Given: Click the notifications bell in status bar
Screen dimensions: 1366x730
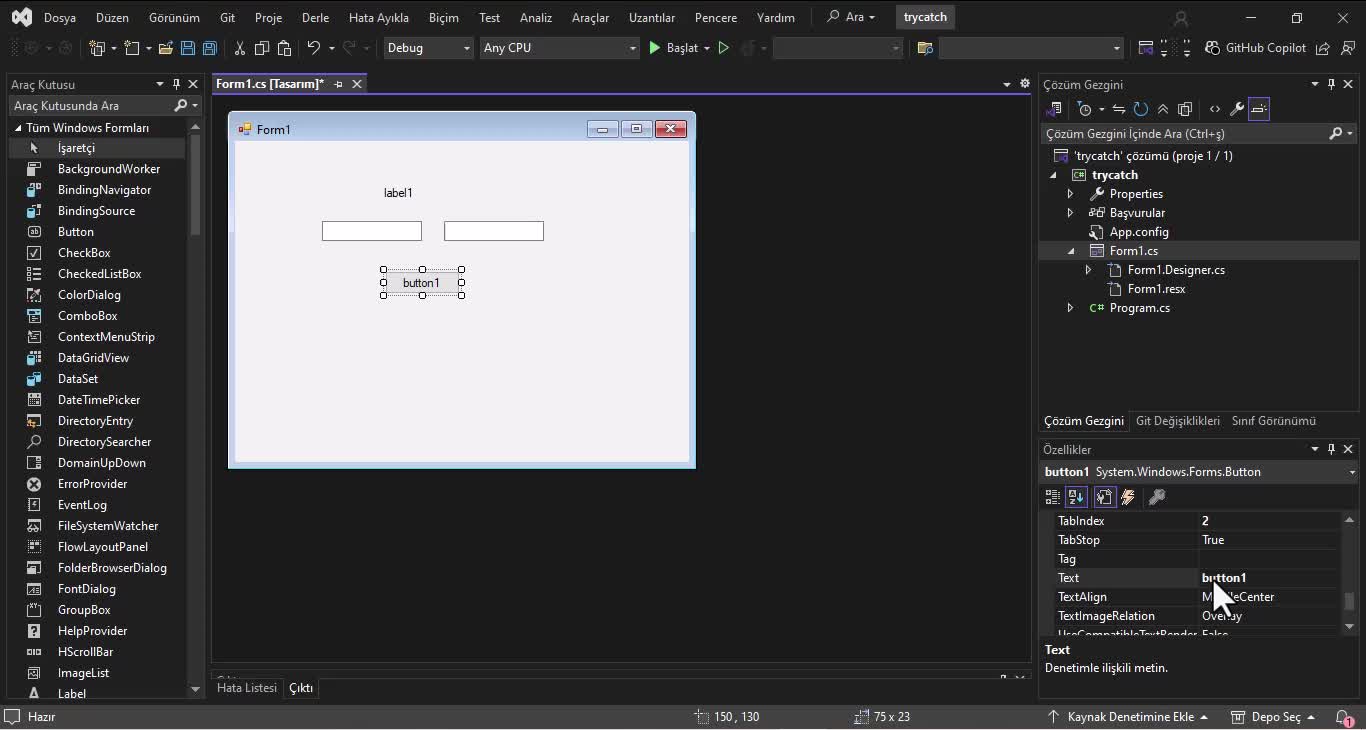Looking at the screenshot, I should [1343, 717].
